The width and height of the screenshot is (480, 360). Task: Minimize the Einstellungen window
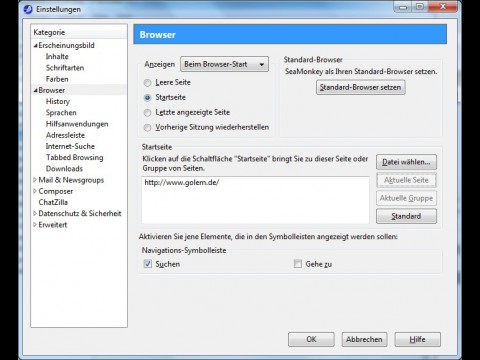point(403,7)
